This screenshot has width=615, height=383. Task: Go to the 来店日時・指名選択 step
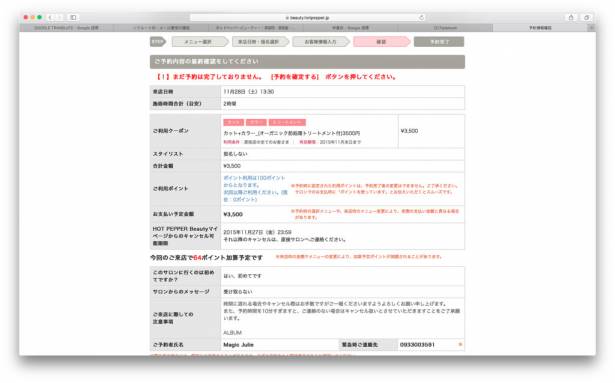click(260, 42)
